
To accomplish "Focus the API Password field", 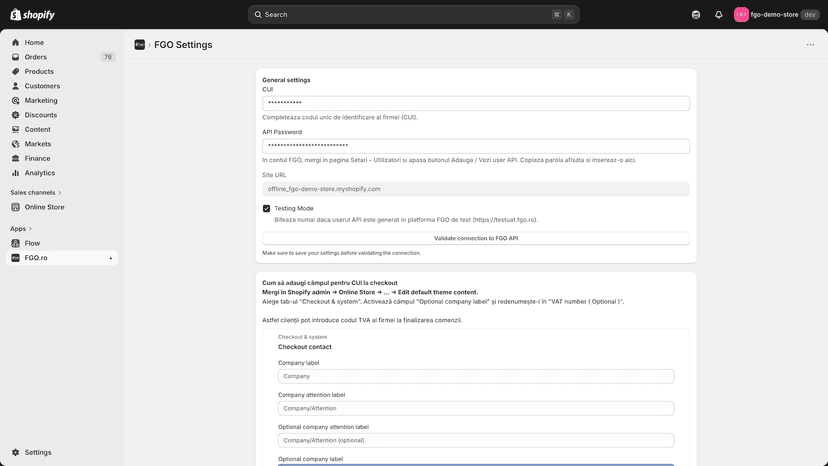I will click(476, 146).
